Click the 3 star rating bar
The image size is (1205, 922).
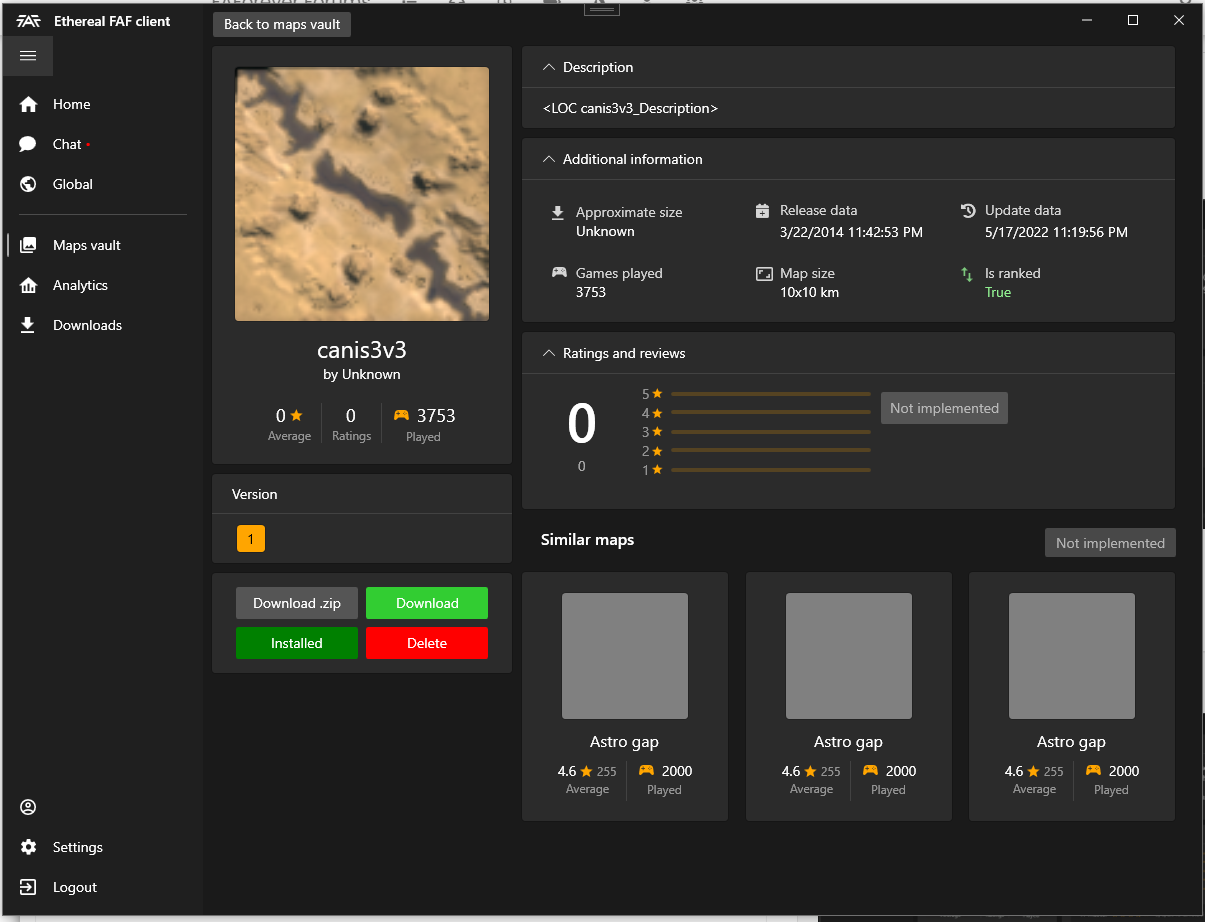(770, 432)
